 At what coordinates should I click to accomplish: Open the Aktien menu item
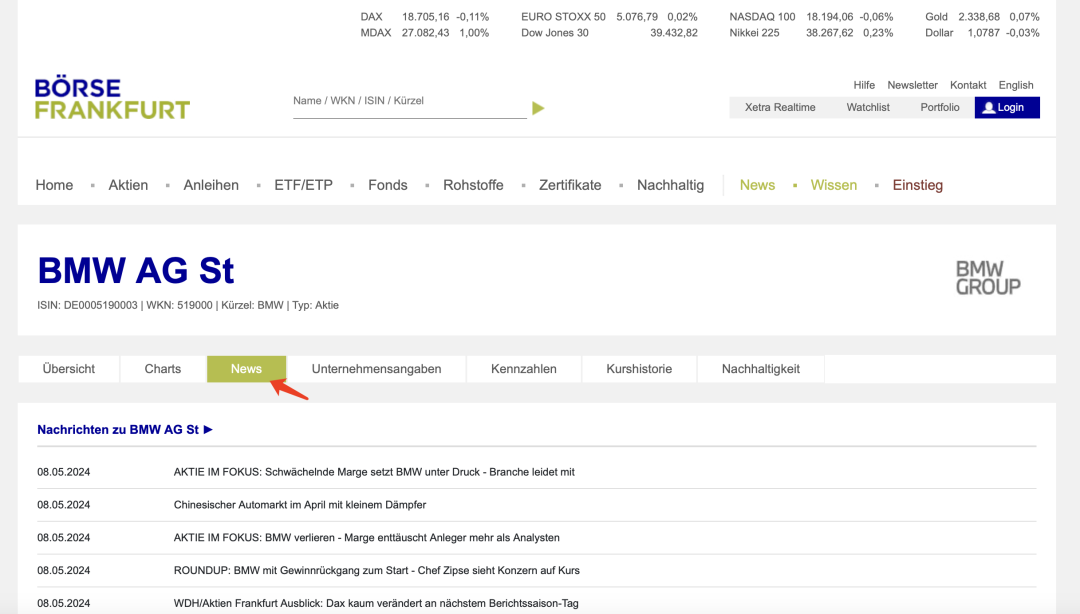pyautogui.click(x=128, y=185)
